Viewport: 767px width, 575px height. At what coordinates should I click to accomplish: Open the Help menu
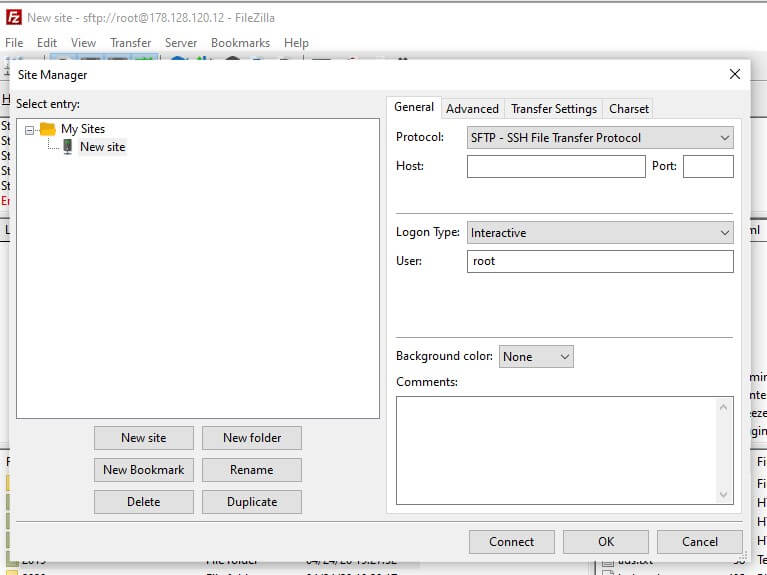(x=296, y=43)
